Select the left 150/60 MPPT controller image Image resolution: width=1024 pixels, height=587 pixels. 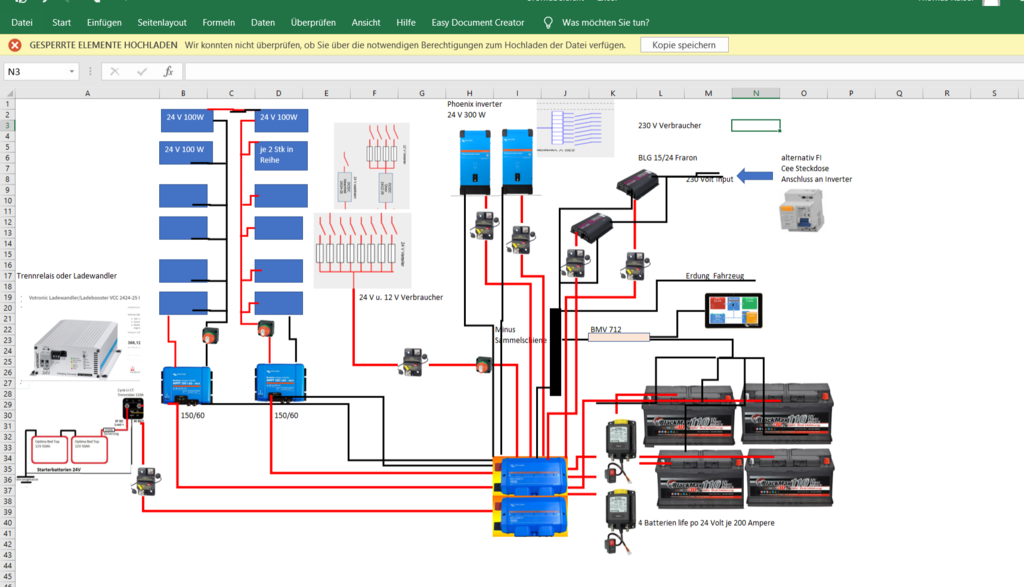(x=186, y=385)
